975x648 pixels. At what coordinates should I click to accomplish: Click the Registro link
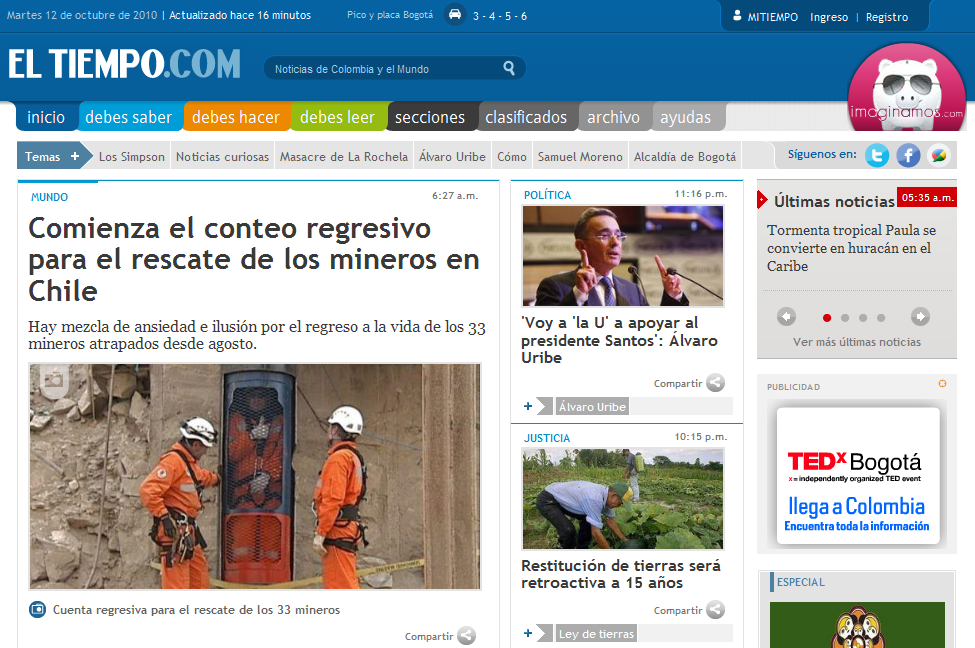point(887,17)
